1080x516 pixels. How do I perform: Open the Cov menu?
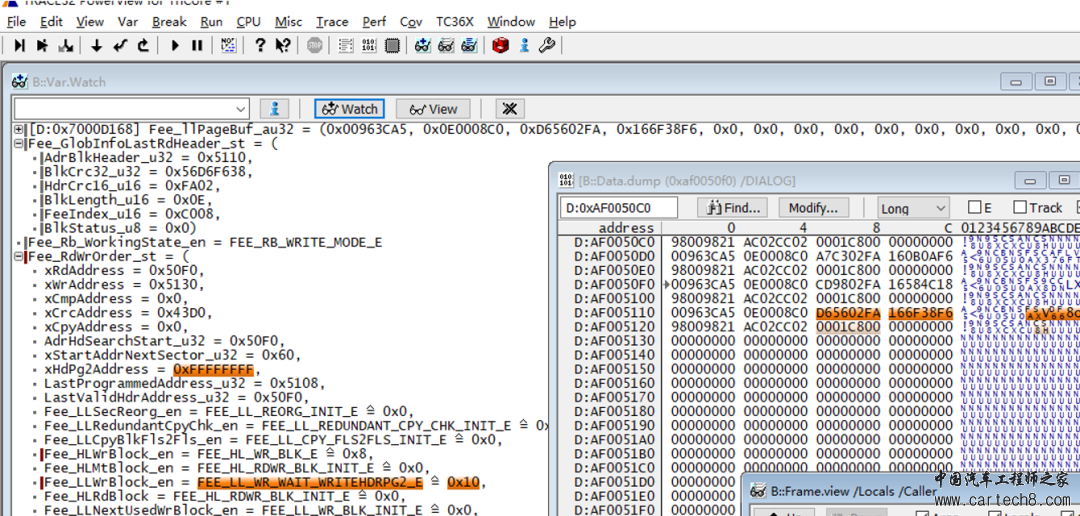pos(411,22)
